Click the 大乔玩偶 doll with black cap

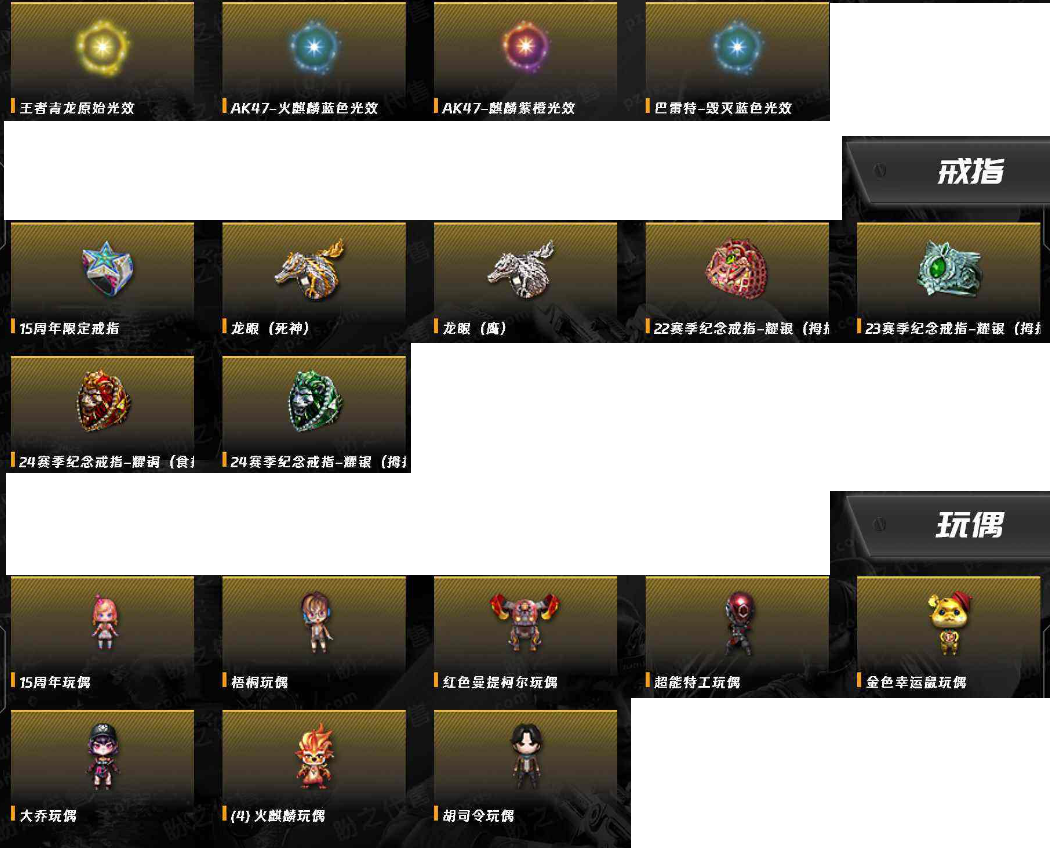point(102,757)
